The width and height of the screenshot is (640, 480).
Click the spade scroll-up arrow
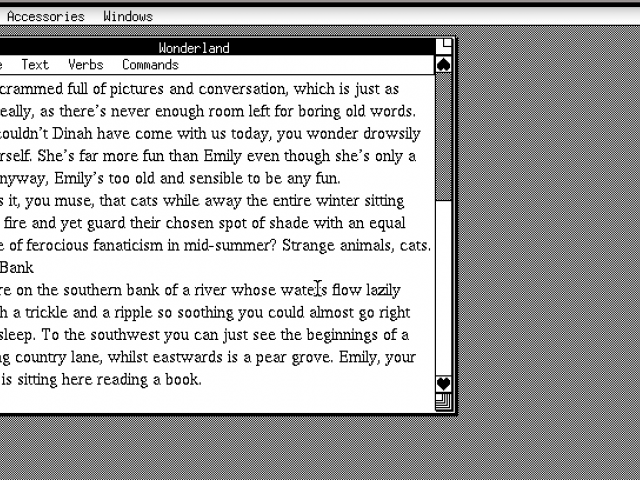tap(444, 65)
